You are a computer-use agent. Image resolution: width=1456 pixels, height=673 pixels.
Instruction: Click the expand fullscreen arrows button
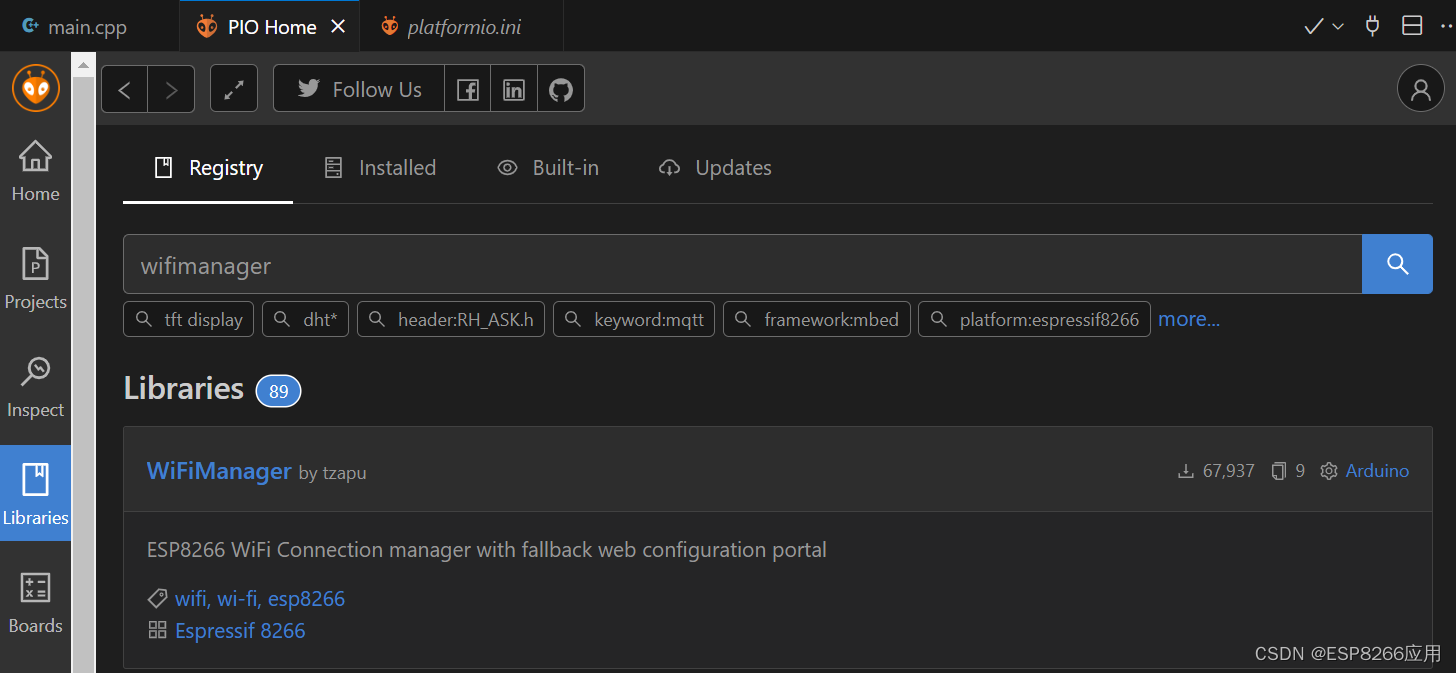click(234, 89)
